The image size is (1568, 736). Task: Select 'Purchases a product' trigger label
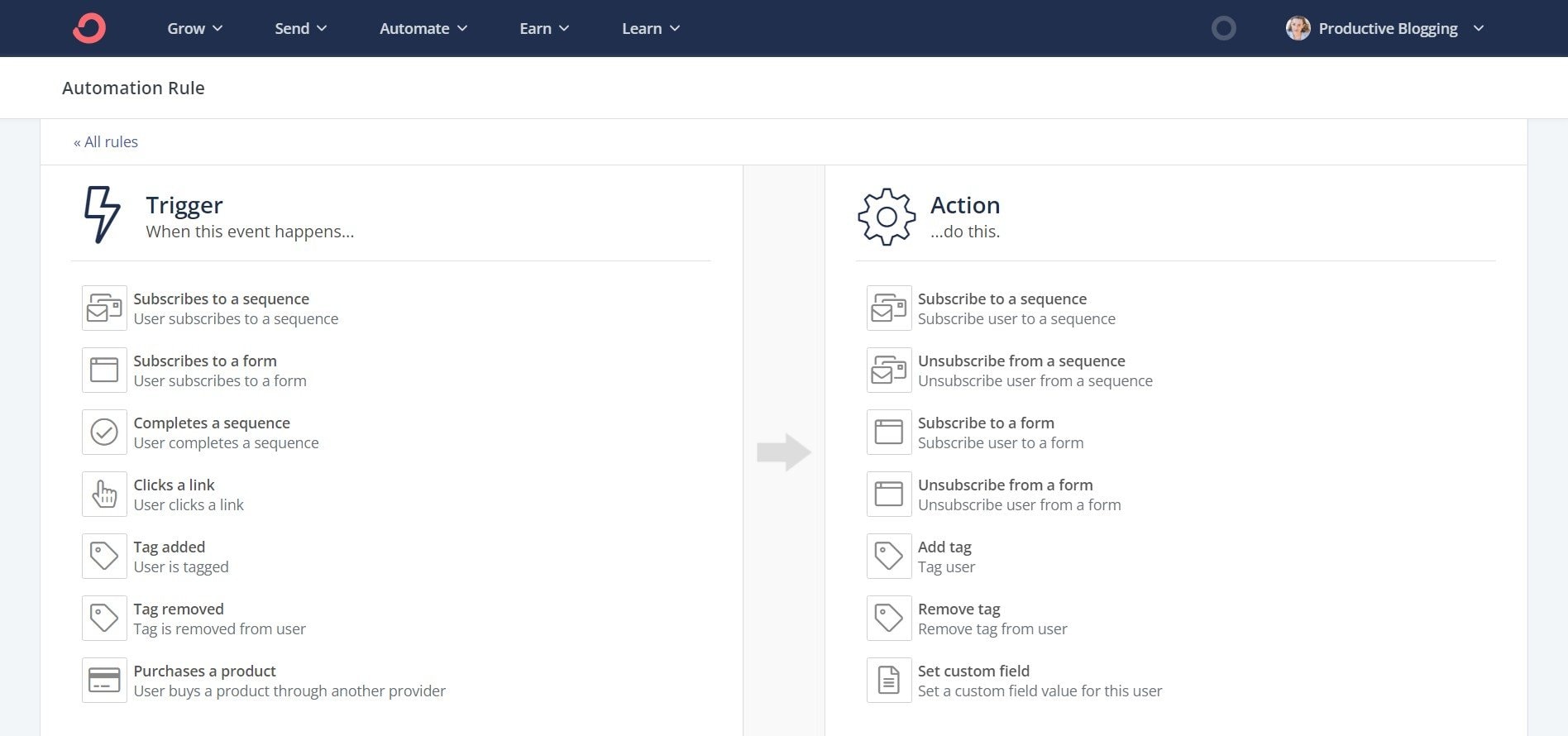point(204,671)
